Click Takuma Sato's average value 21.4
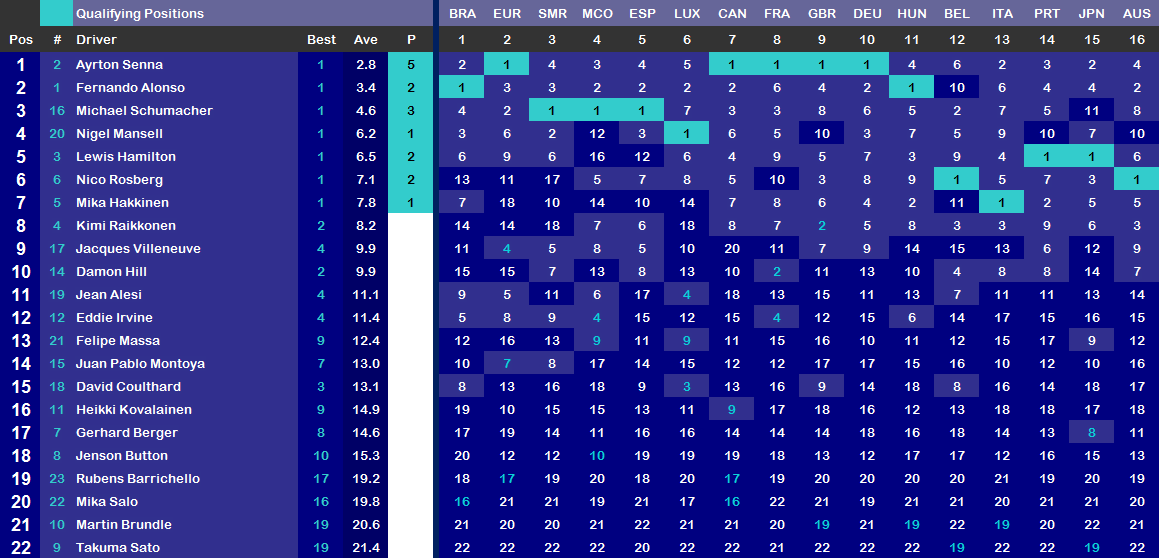This screenshot has height=558, width=1159. 366,548
